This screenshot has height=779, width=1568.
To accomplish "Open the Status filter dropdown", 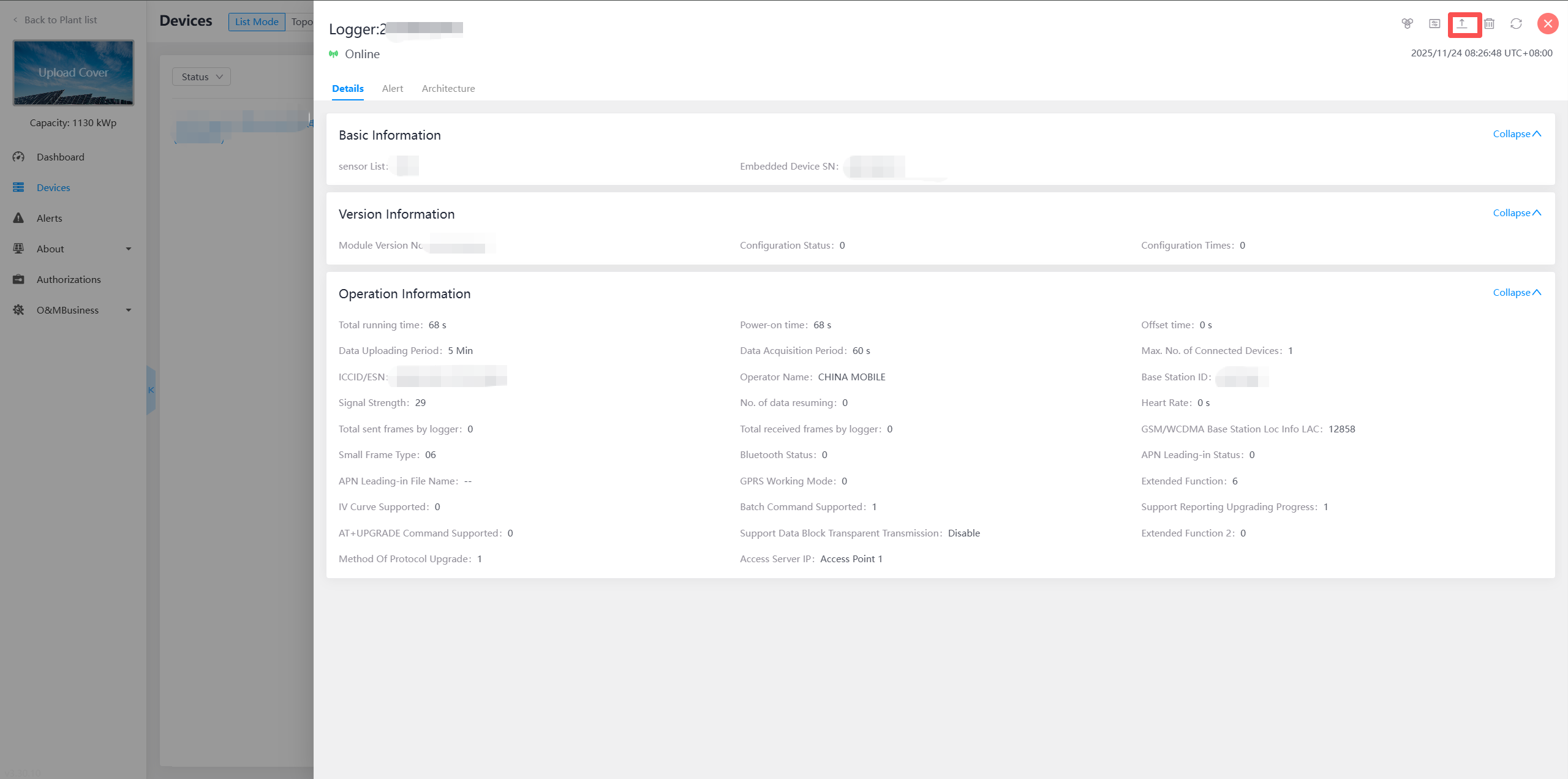I will coord(202,77).
